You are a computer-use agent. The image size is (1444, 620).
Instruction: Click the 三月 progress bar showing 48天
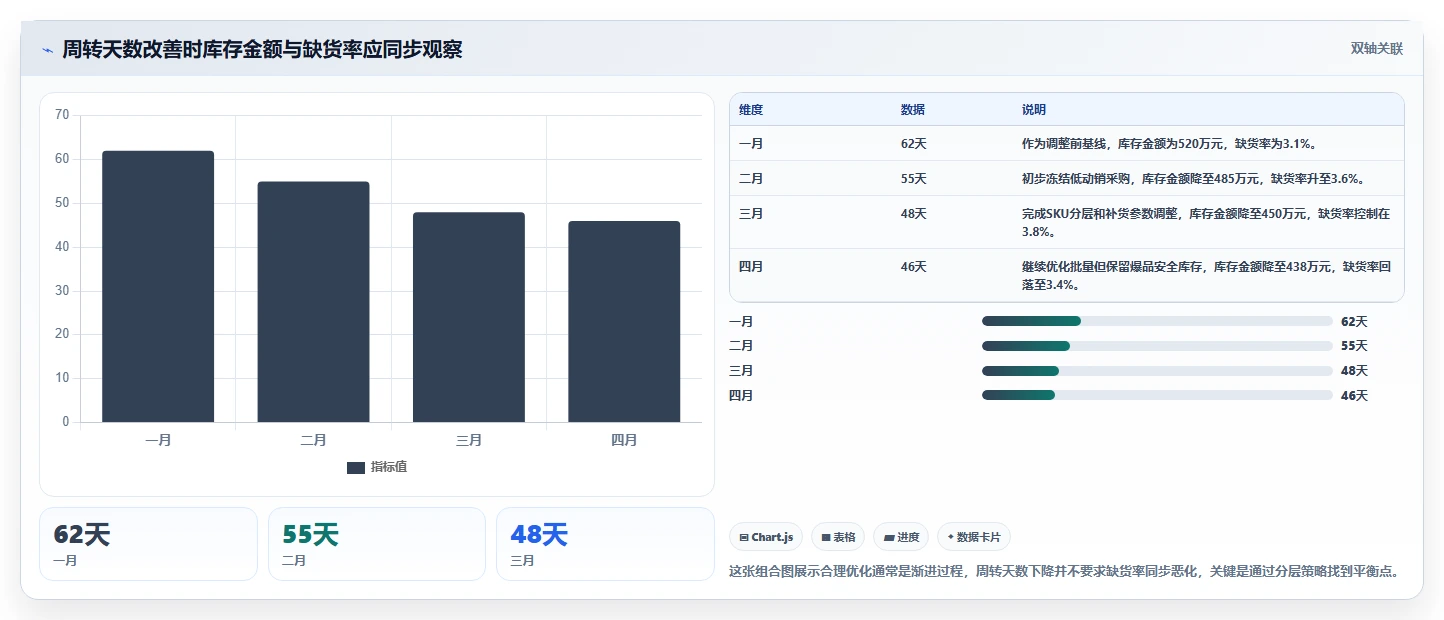point(1157,371)
